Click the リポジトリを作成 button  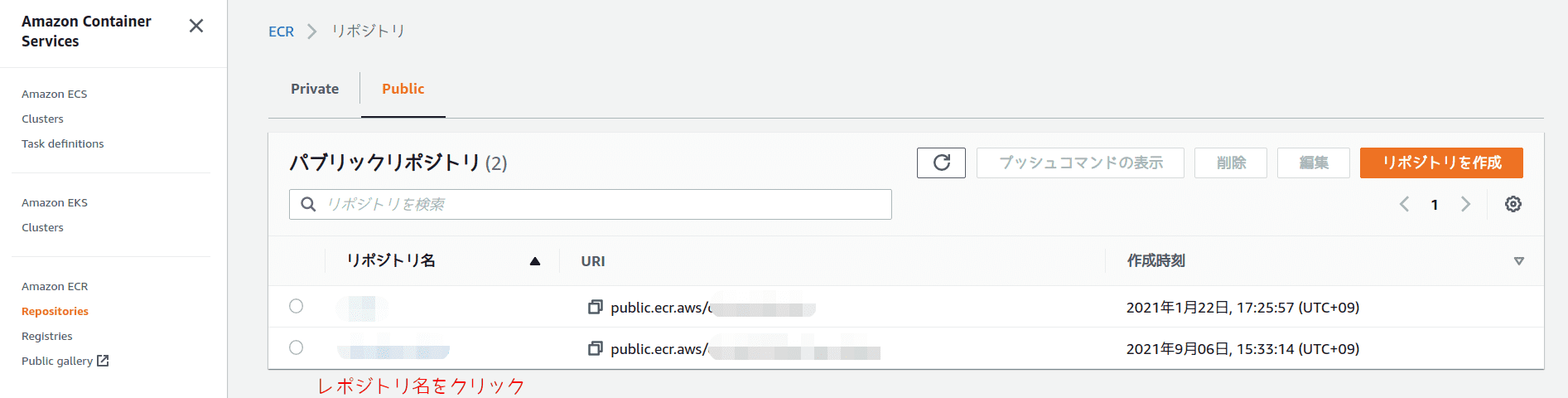1440,163
